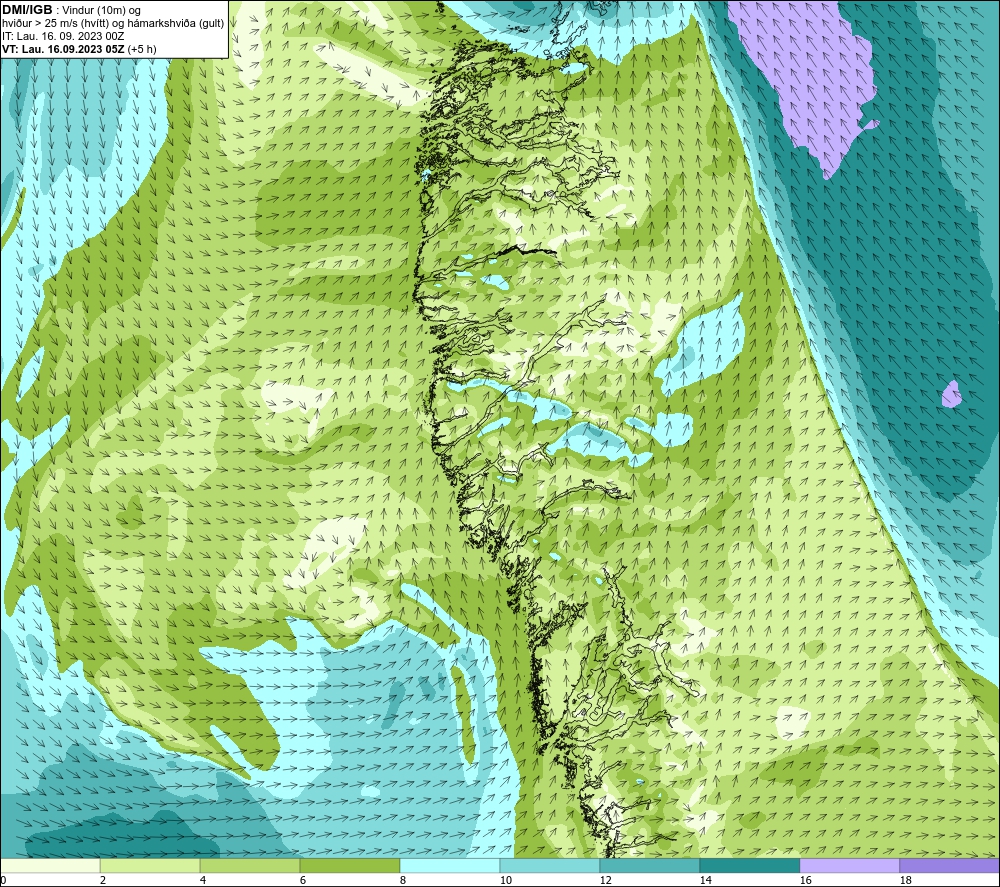This screenshot has width=1000, height=887.
Task: Select the olive green 6–8 m/s legend swatch
Action: [x=349, y=865]
